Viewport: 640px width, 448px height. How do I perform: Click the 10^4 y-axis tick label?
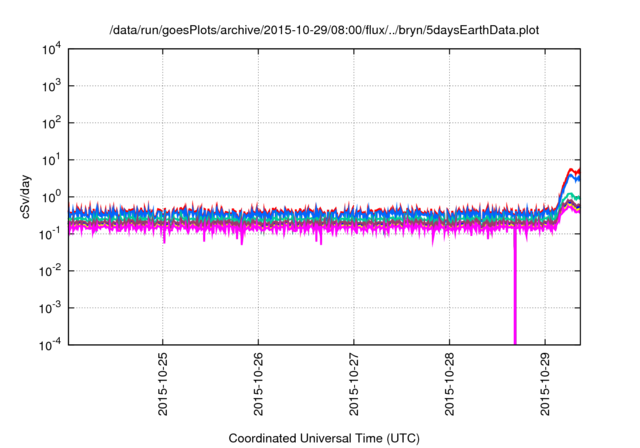51,49
